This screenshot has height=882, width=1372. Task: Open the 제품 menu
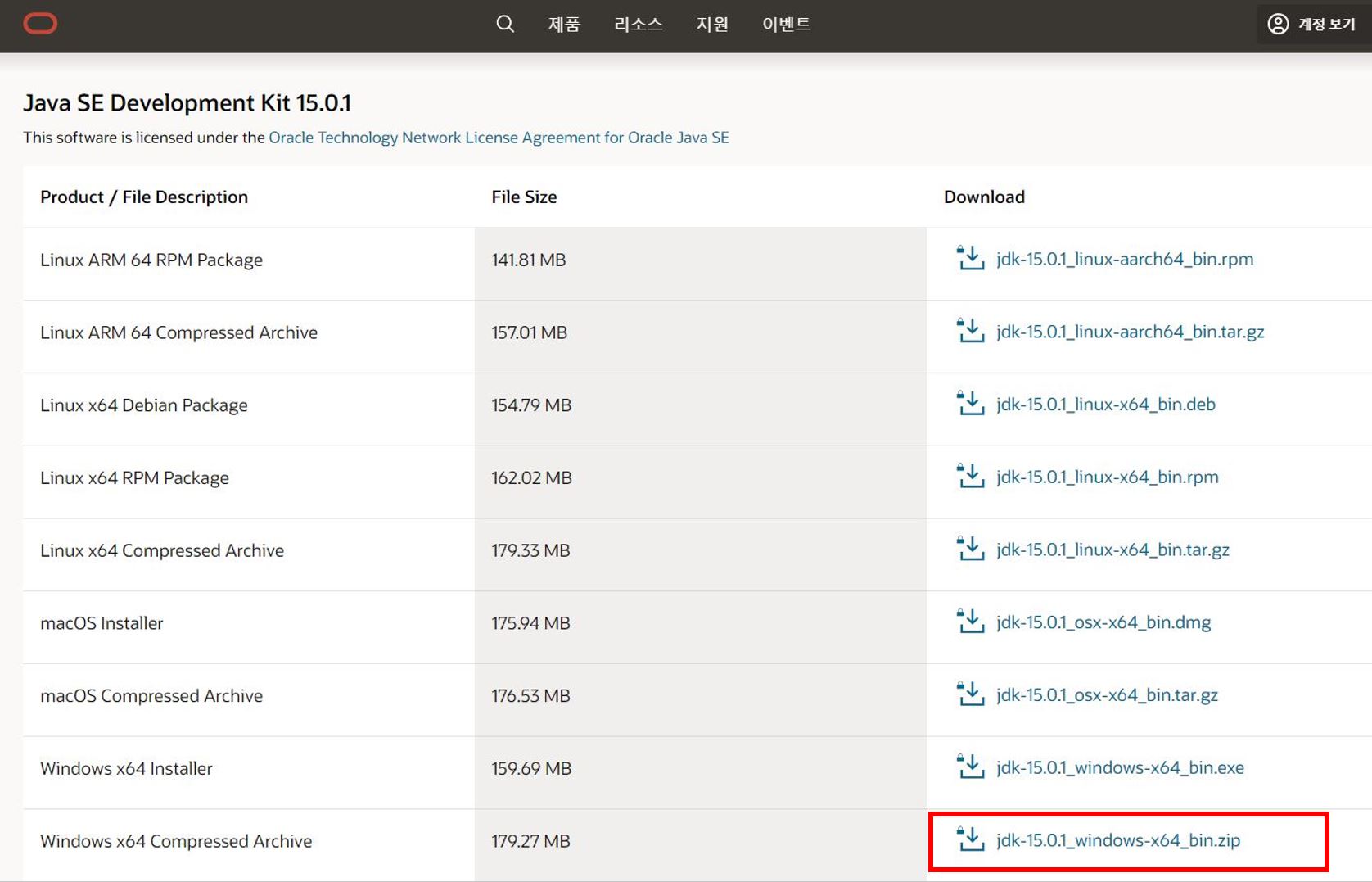564,25
